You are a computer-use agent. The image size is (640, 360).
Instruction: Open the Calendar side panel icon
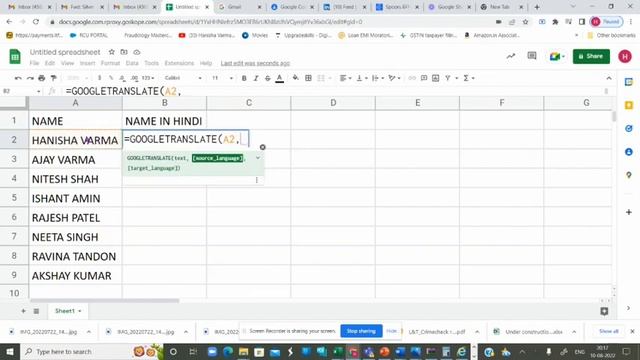tap(629, 82)
